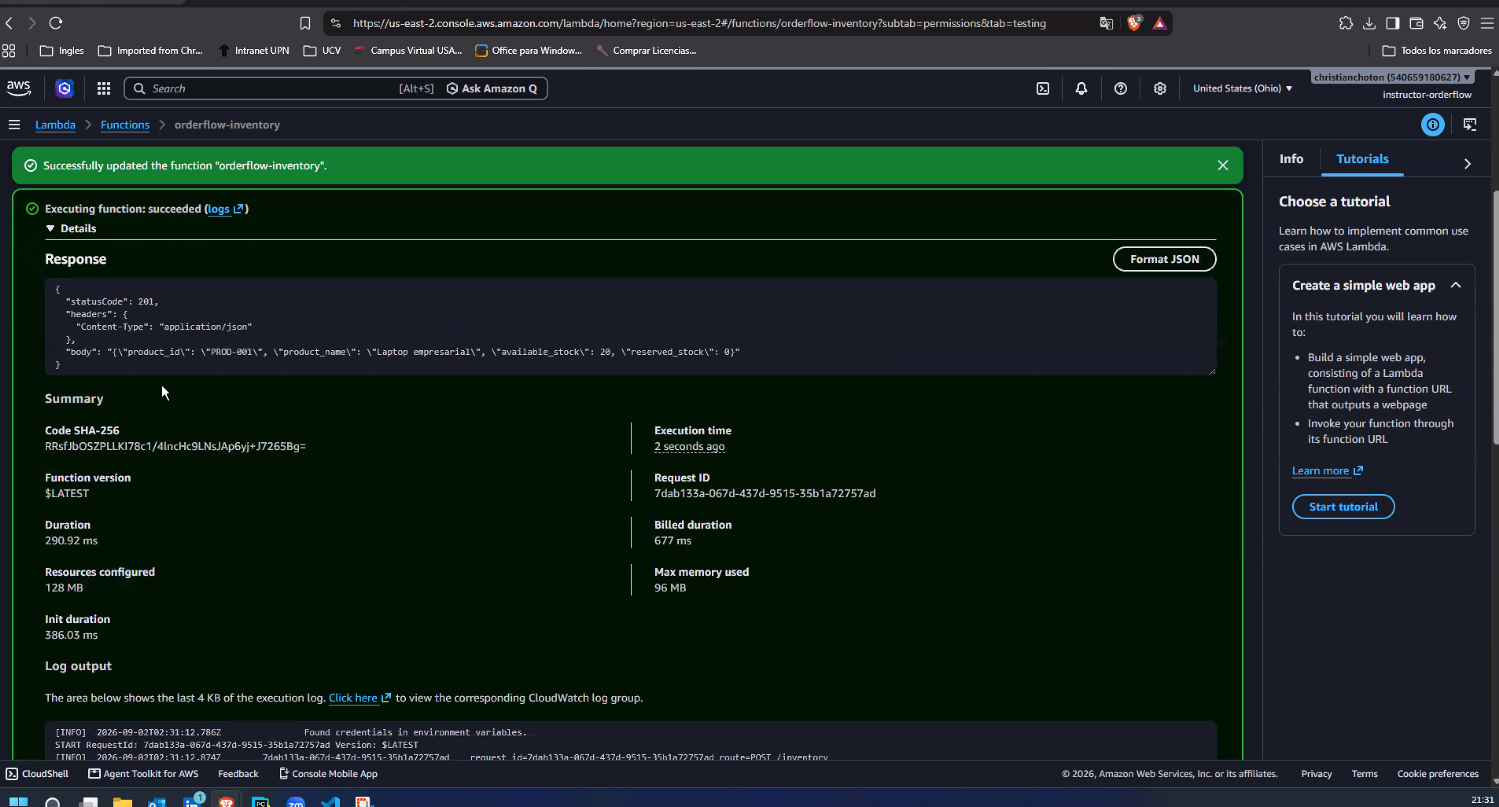
Task: Click the Format JSON button
Action: click(1164, 259)
